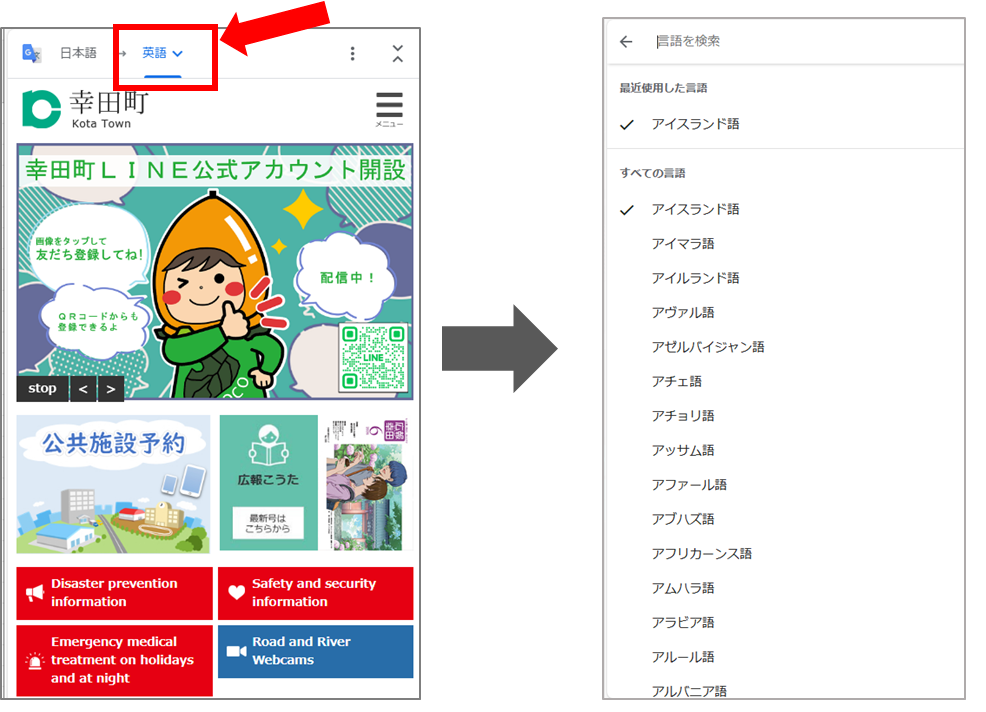
Task: Open Road and River Webcams
Action: tap(316, 651)
